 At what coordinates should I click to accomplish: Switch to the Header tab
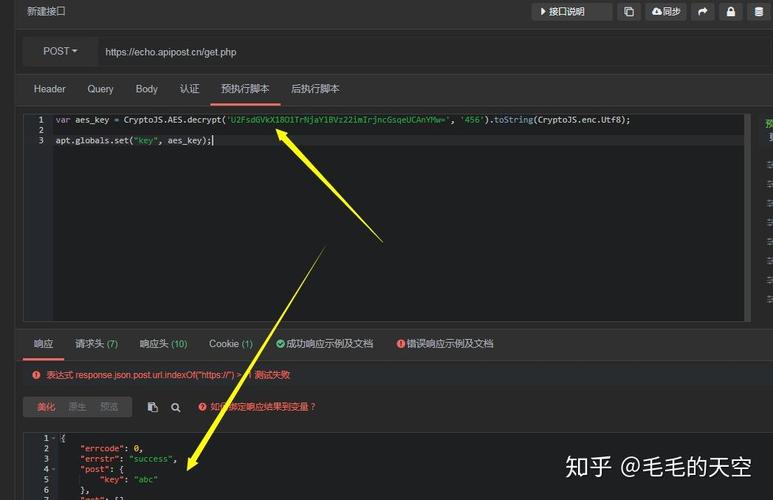[49, 89]
